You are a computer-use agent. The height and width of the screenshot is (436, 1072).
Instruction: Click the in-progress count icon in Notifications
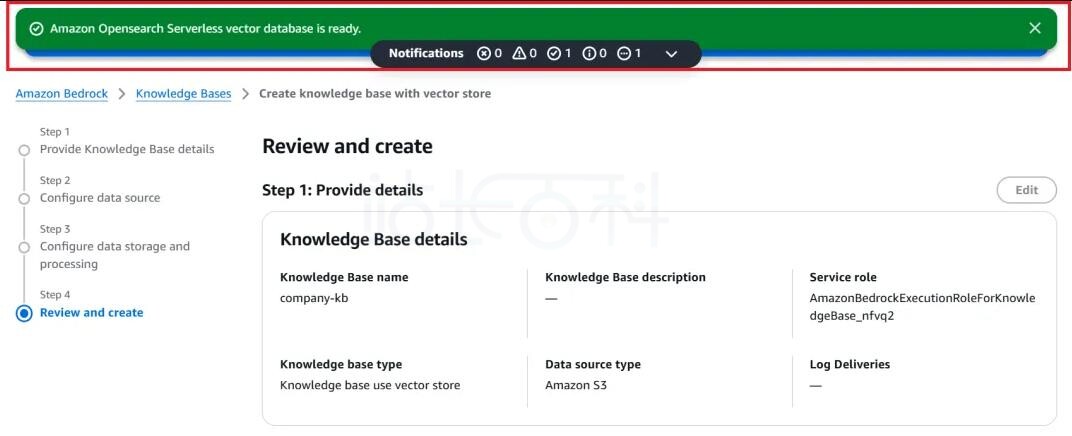click(624, 53)
